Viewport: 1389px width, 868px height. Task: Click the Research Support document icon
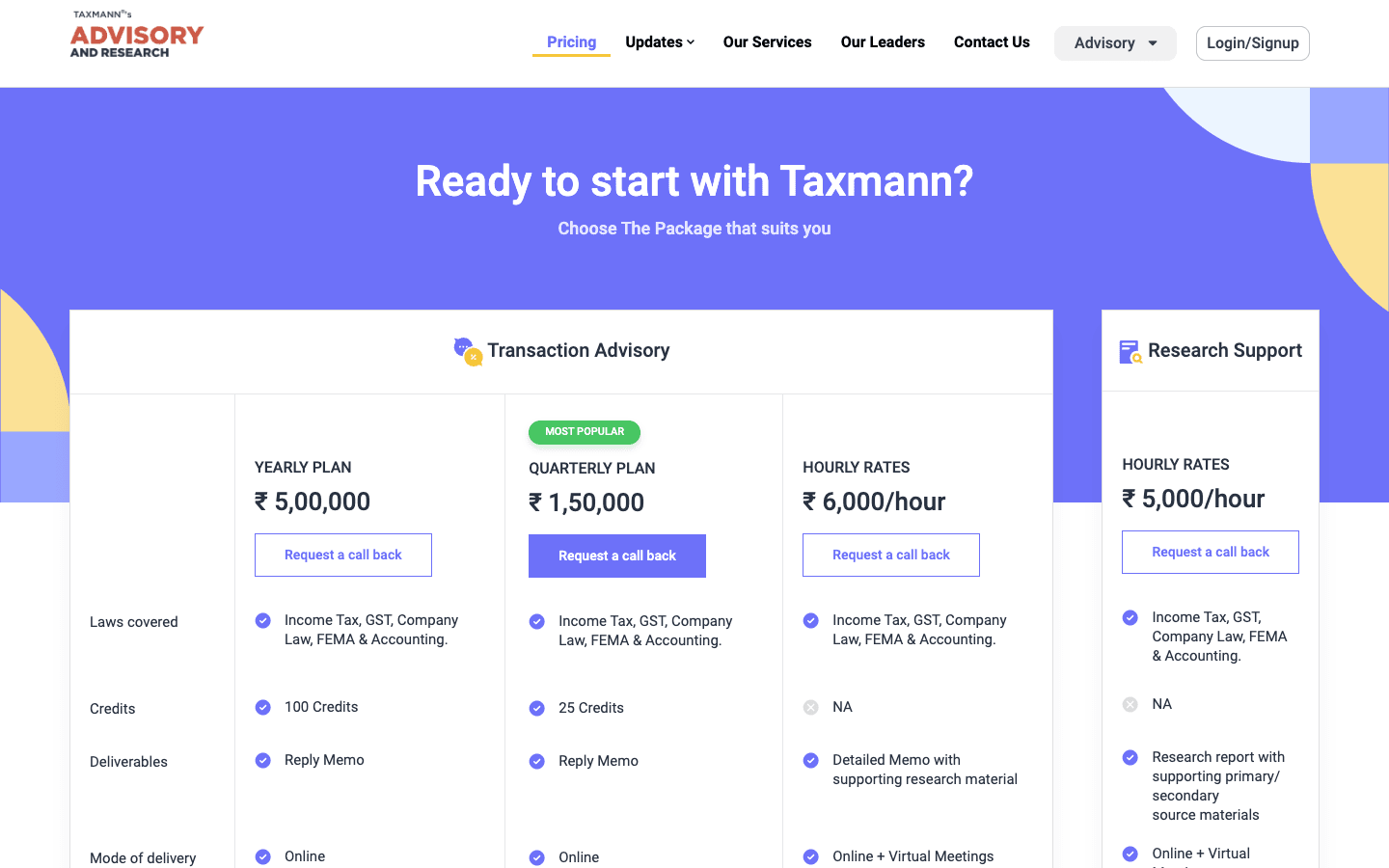point(1130,352)
